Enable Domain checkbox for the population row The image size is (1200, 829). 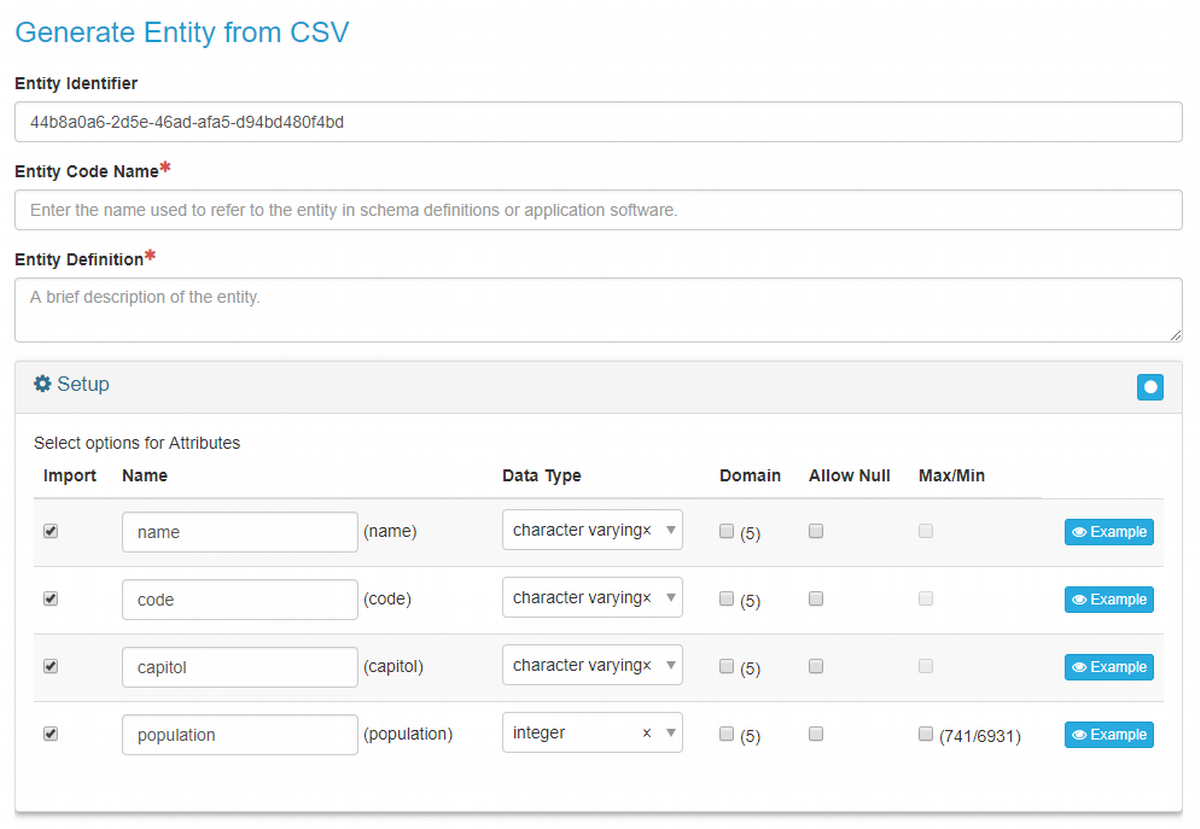(727, 734)
